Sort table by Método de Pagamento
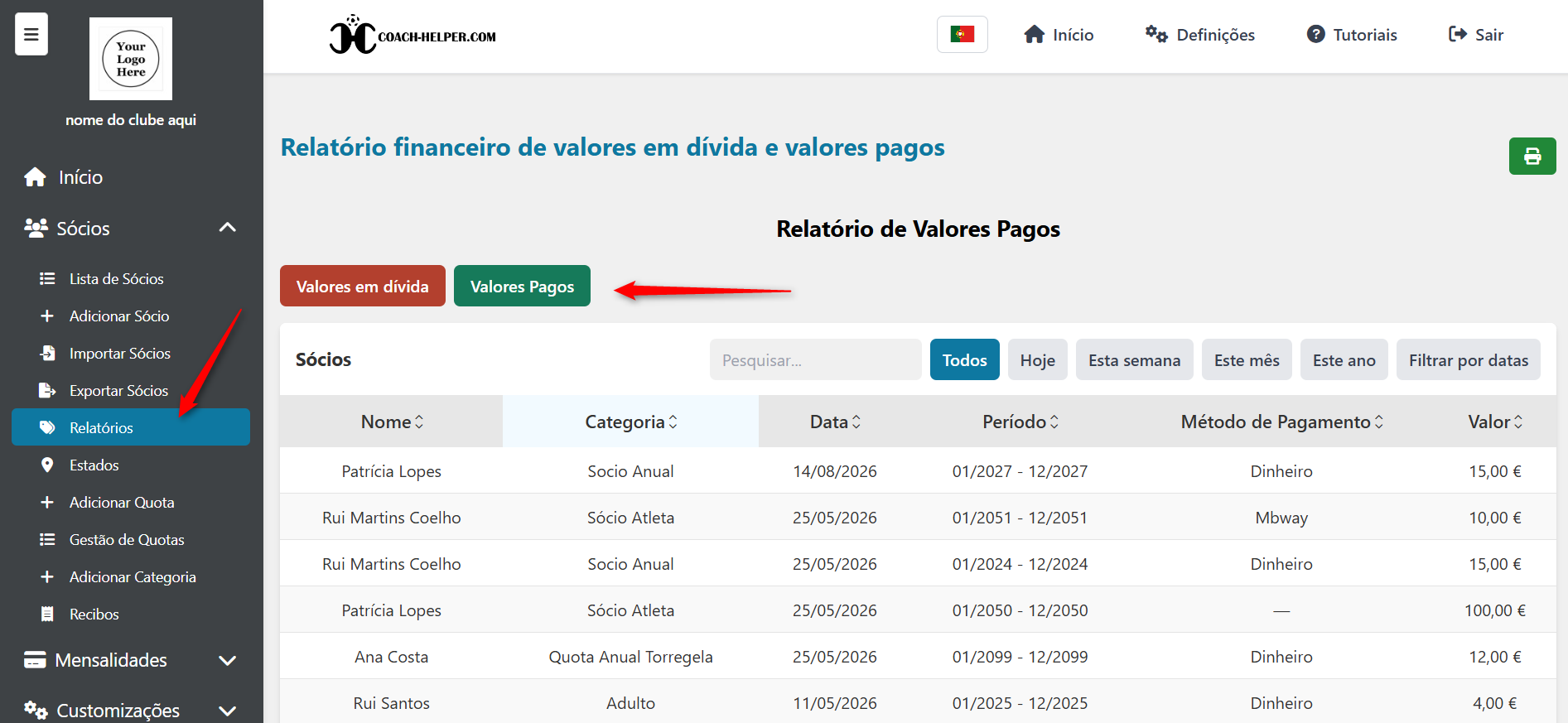The width and height of the screenshot is (1568, 723). click(1281, 422)
